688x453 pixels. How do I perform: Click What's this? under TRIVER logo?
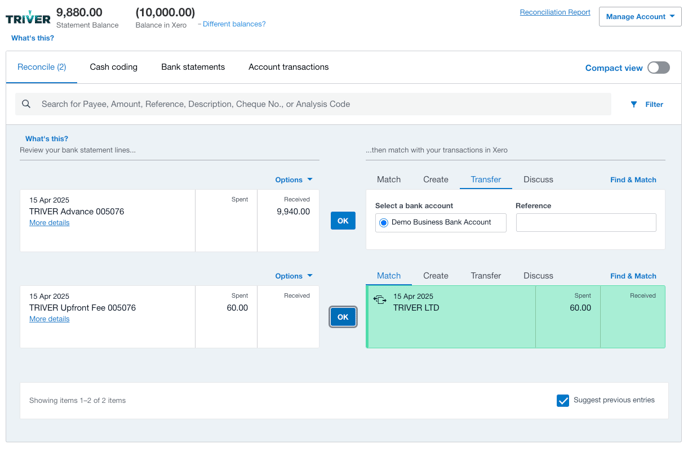tap(32, 38)
